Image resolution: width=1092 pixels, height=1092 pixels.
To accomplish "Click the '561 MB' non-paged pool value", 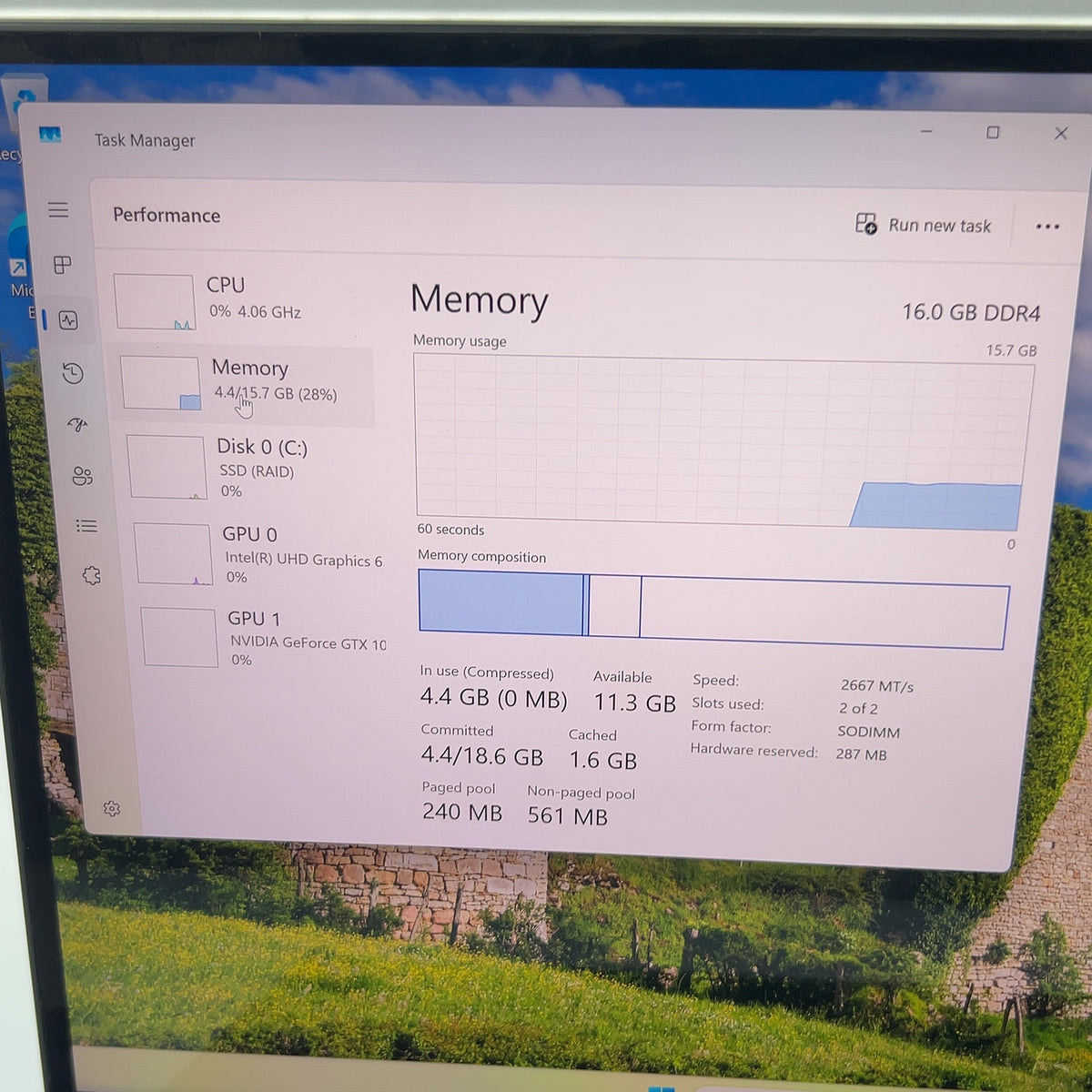I will 568,816.
